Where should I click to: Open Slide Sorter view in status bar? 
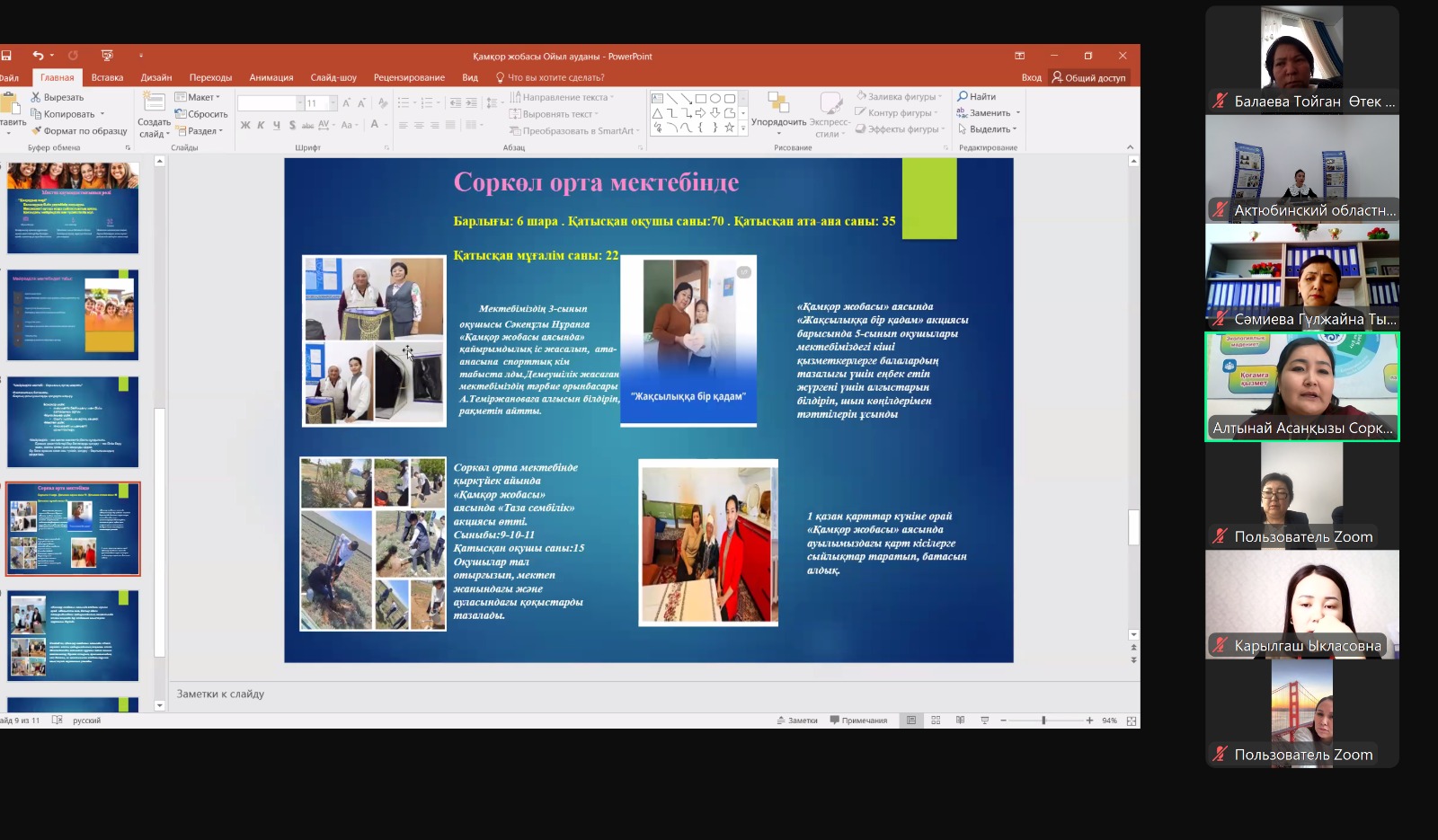coord(936,721)
